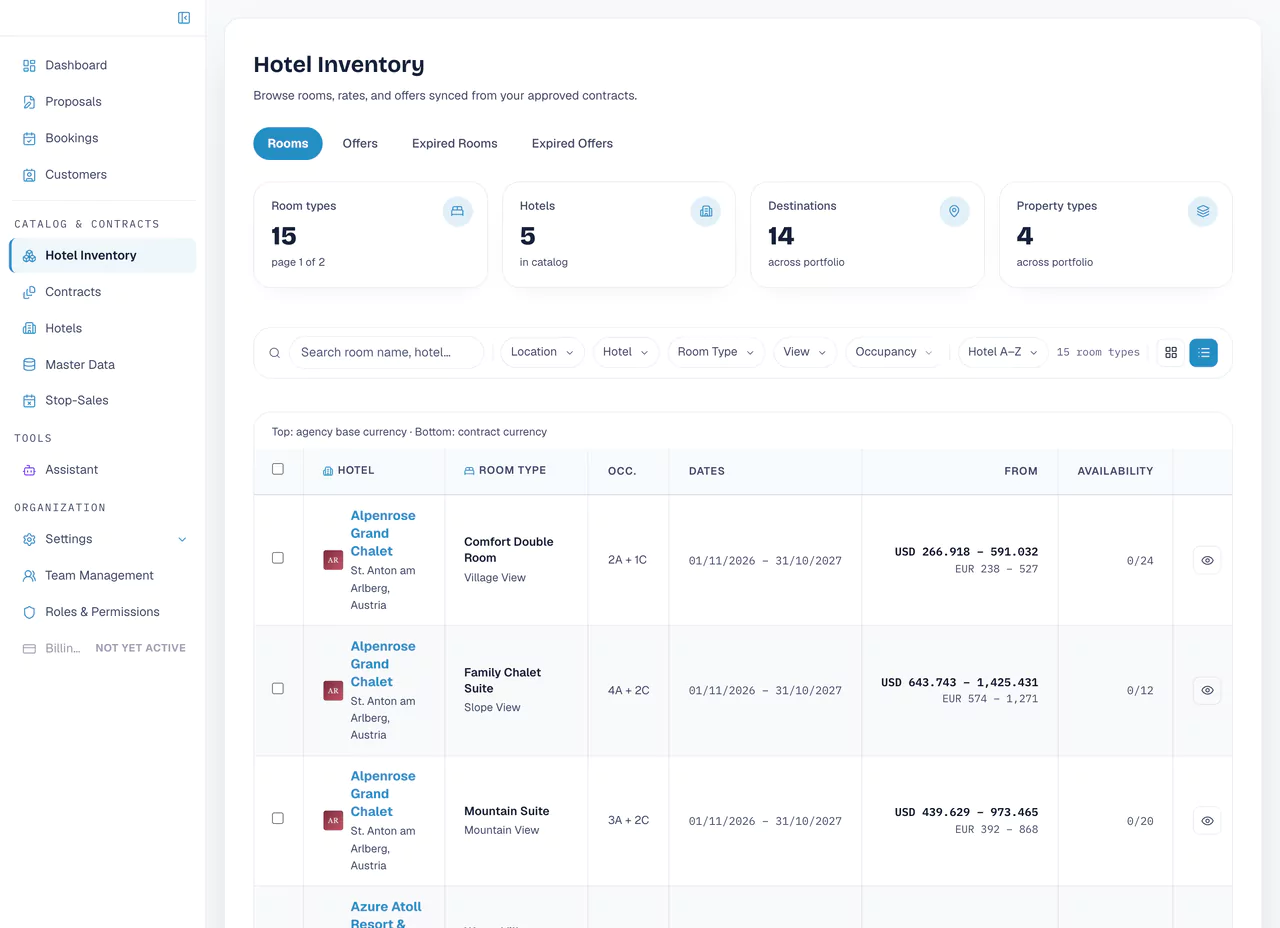1280x928 pixels.
Task: Expand the Settings submenu
Action: 102,539
